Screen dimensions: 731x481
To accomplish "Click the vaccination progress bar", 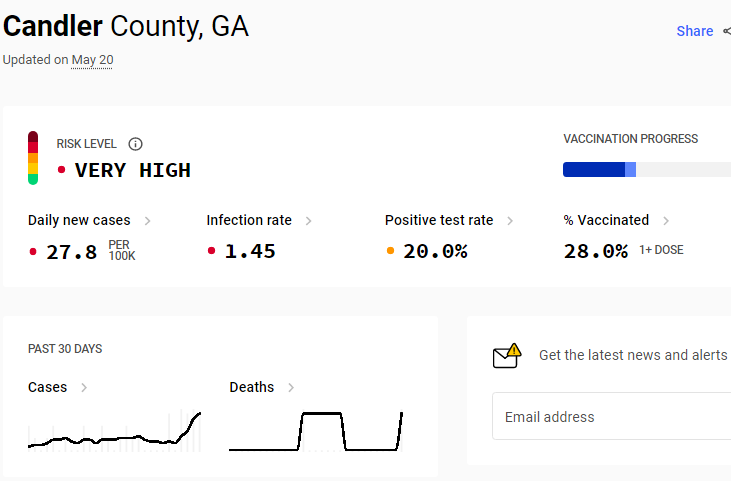I will click(647, 169).
